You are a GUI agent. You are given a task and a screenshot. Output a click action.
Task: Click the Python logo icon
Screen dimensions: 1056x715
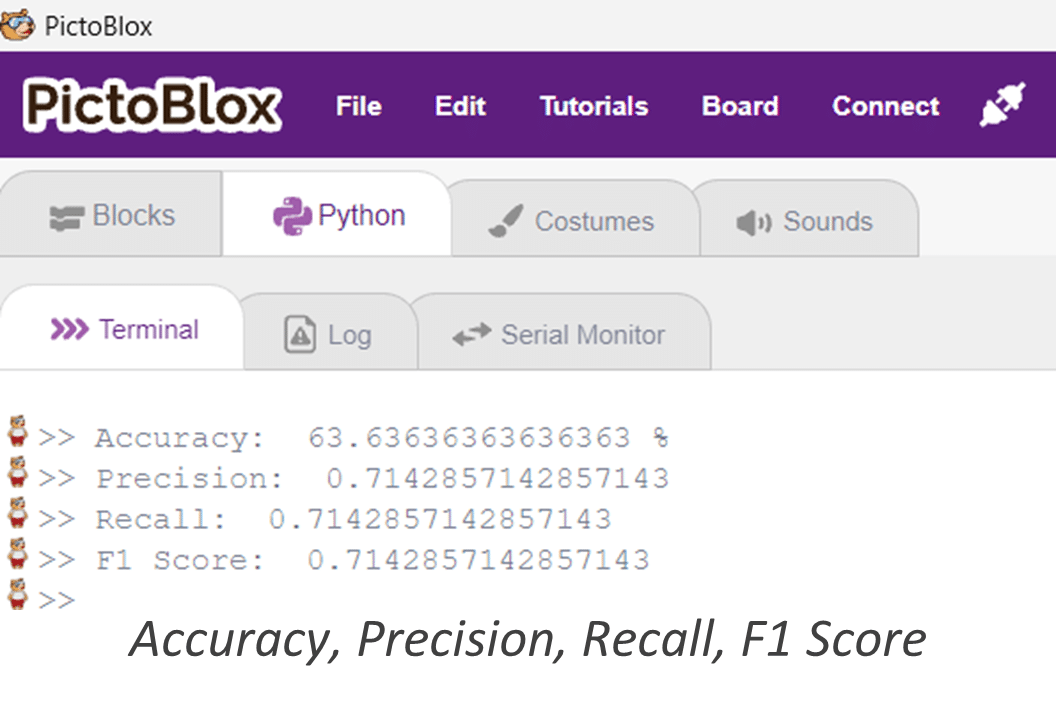pos(292,216)
